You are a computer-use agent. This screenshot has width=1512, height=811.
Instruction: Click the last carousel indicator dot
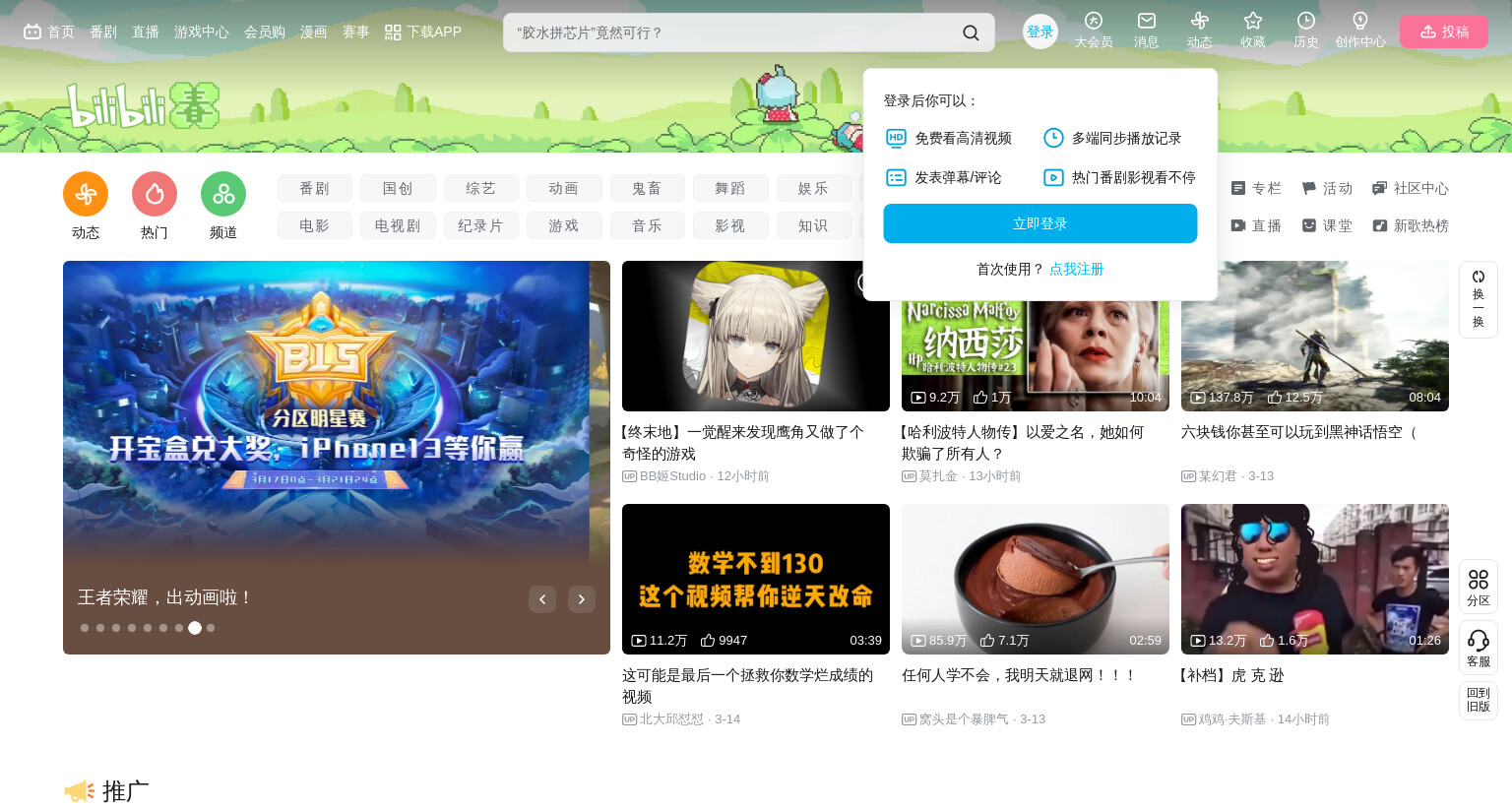211,628
